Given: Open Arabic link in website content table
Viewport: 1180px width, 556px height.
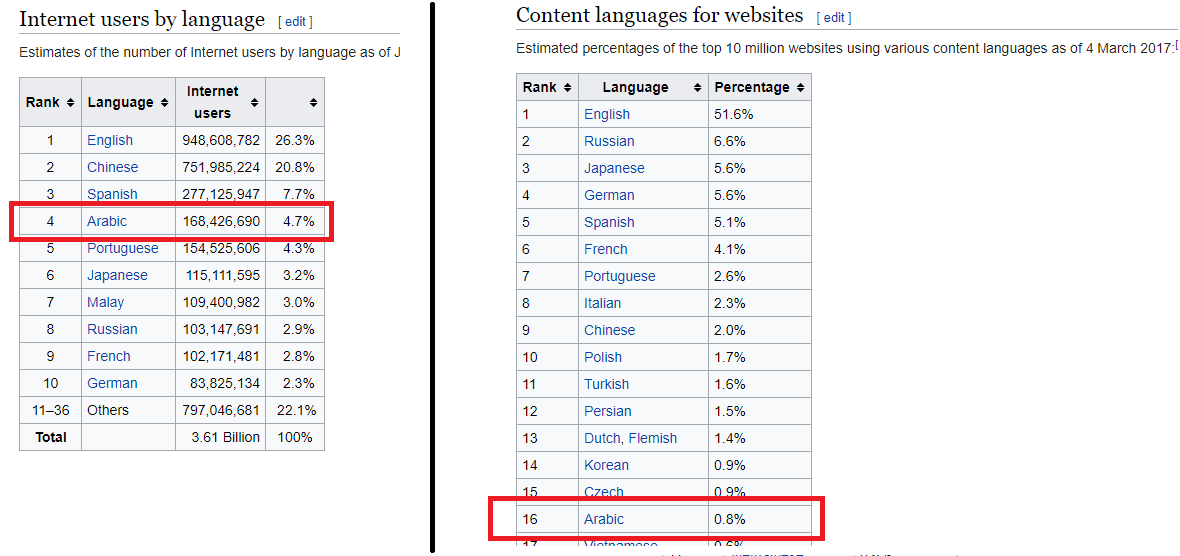Looking at the screenshot, I should (x=604, y=519).
